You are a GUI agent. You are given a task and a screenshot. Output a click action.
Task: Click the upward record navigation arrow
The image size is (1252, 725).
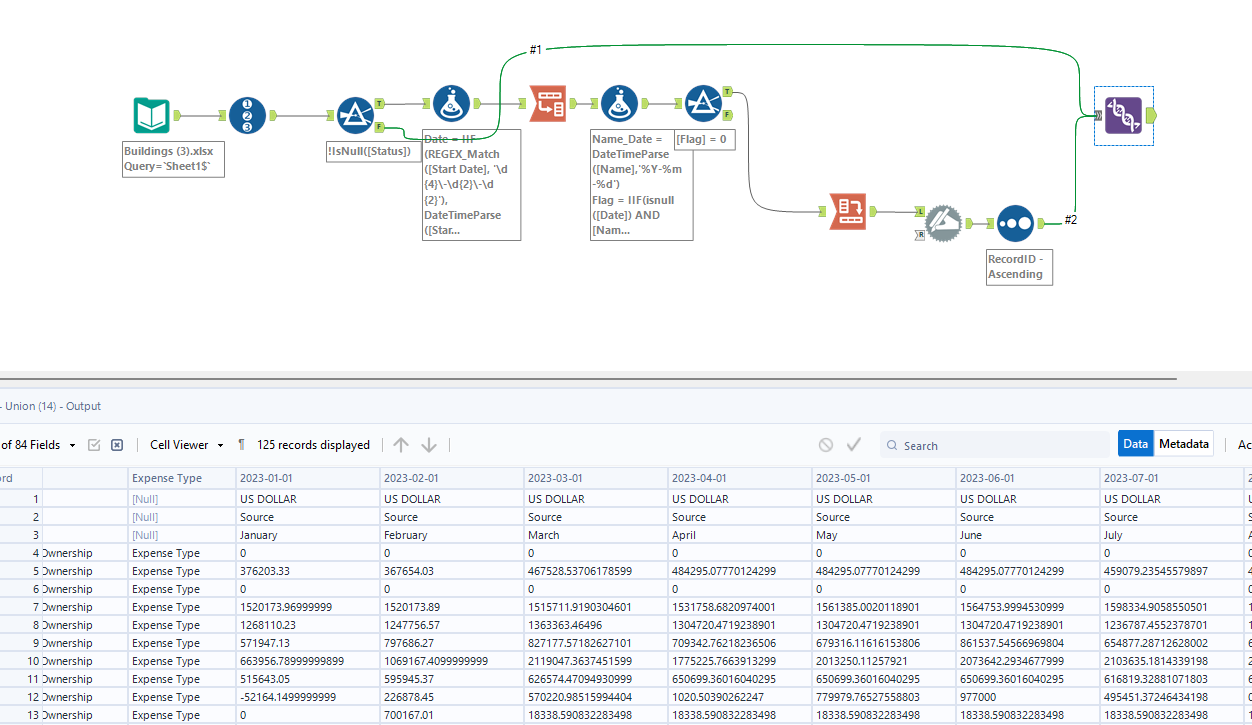pyautogui.click(x=403, y=445)
